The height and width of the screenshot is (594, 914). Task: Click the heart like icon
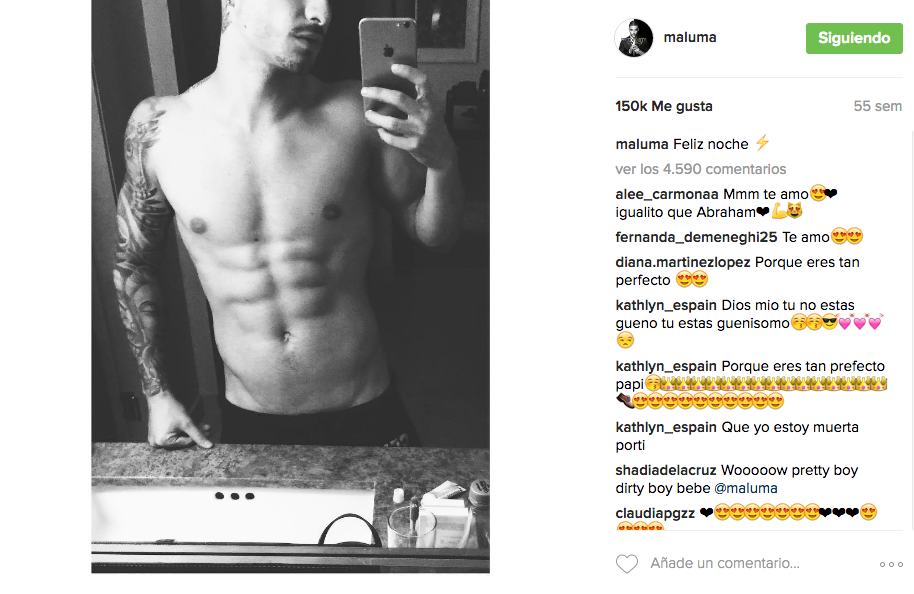tap(627, 564)
